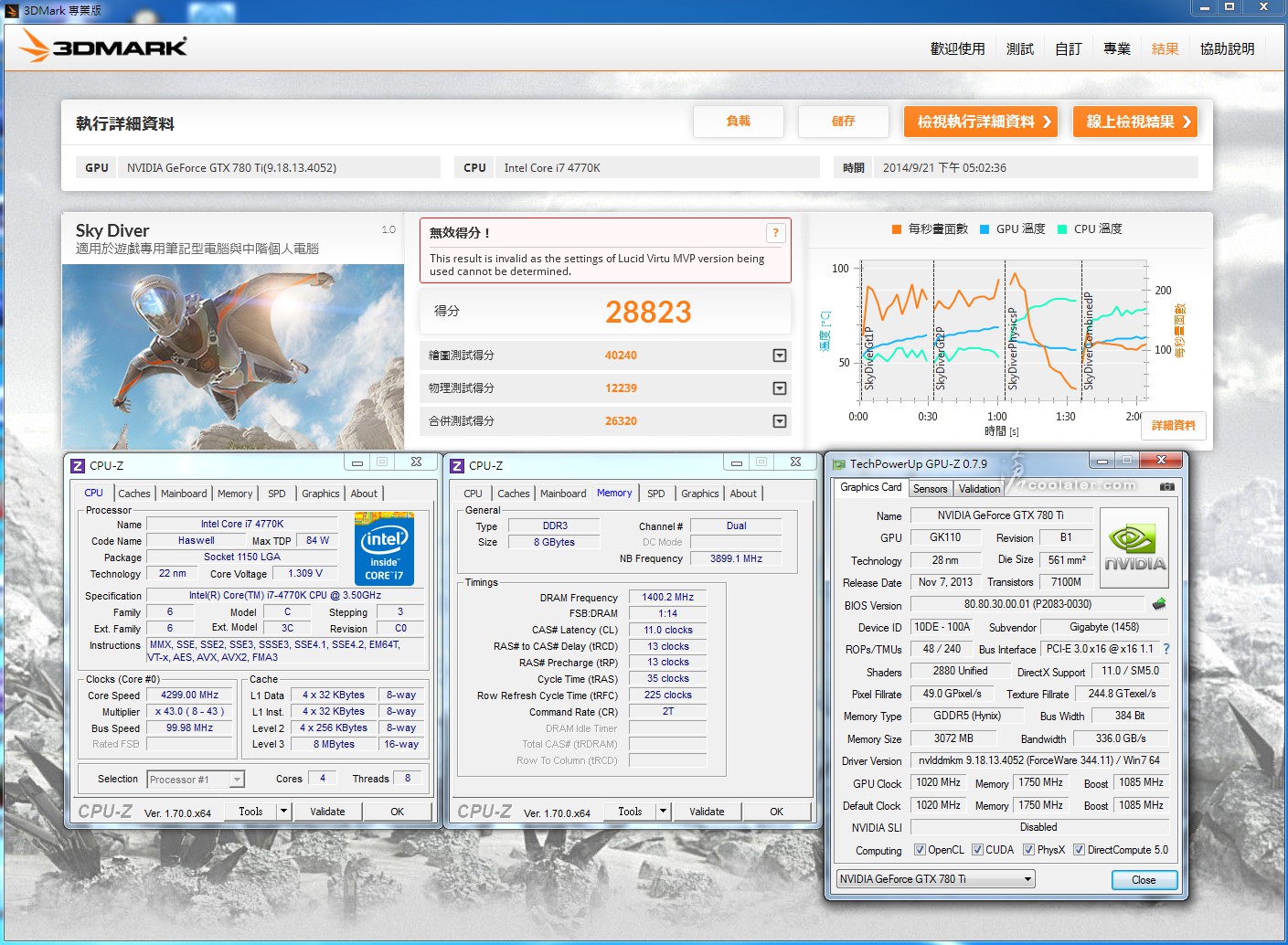Click OK in CPU-Z Memory window
1288x945 pixels.
[x=776, y=811]
